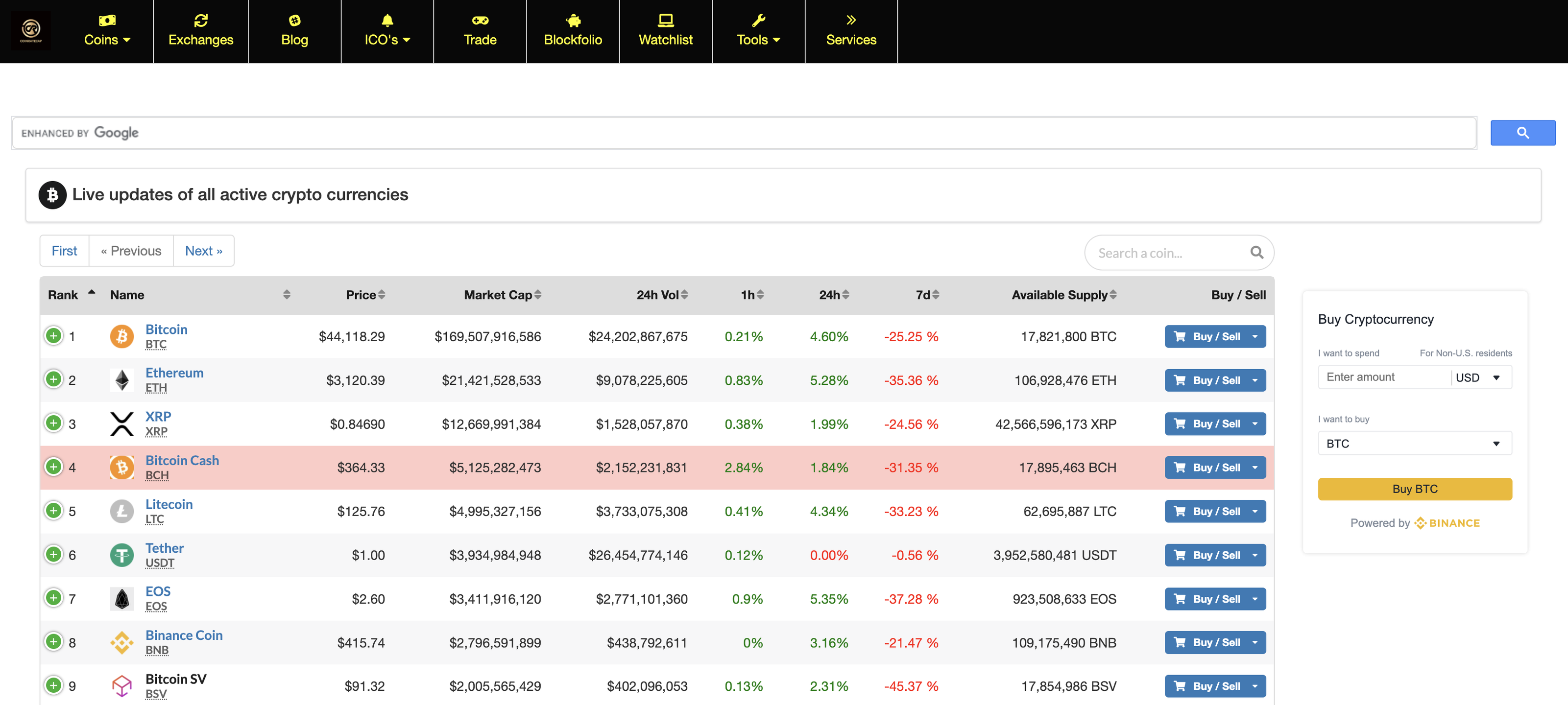Click the Ethereum diamond logo

tap(122, 380)
